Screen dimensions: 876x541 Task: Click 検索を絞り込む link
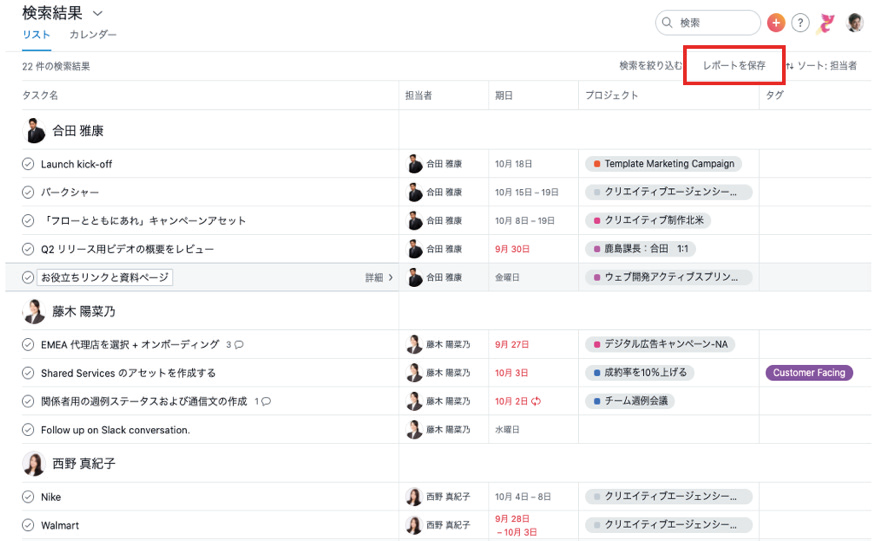(x=651, y=66)
